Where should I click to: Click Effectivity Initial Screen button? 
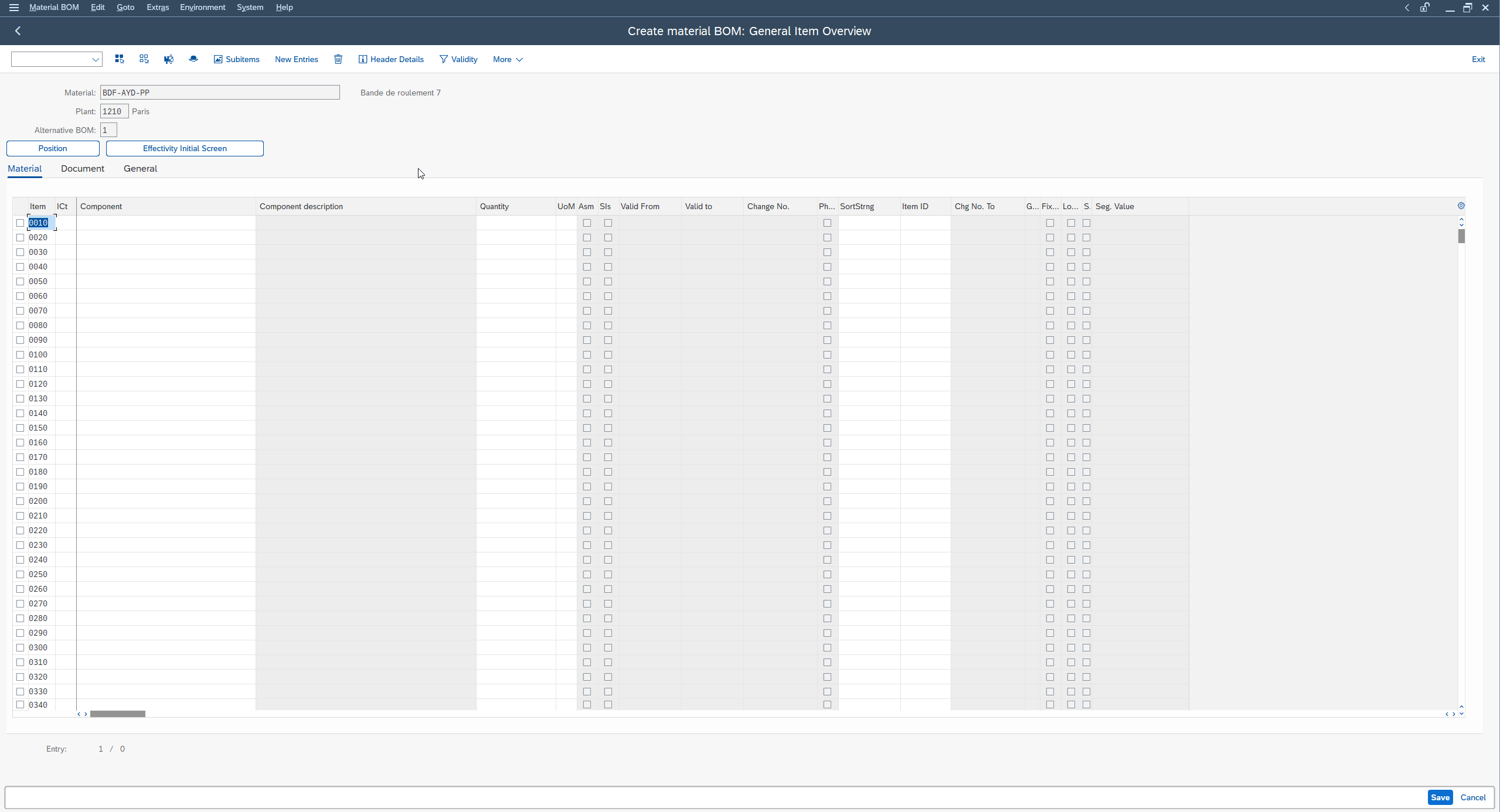tap(185, 148)
